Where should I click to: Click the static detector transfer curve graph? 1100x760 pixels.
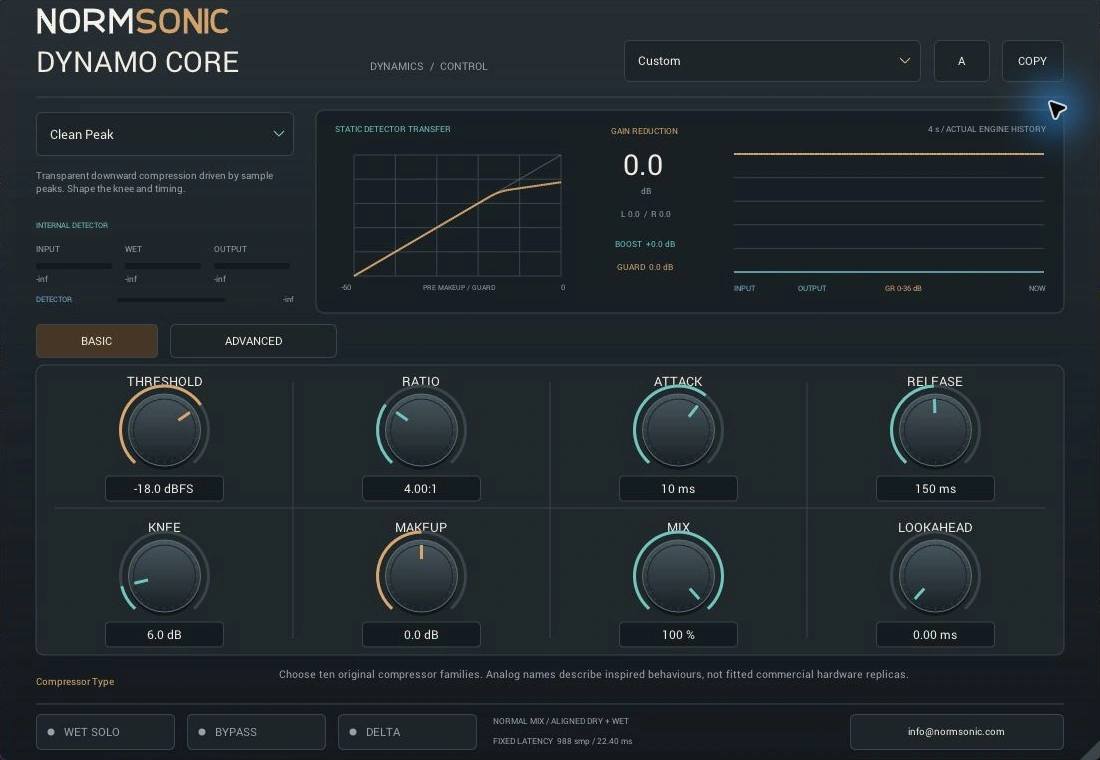click(457, 215)
